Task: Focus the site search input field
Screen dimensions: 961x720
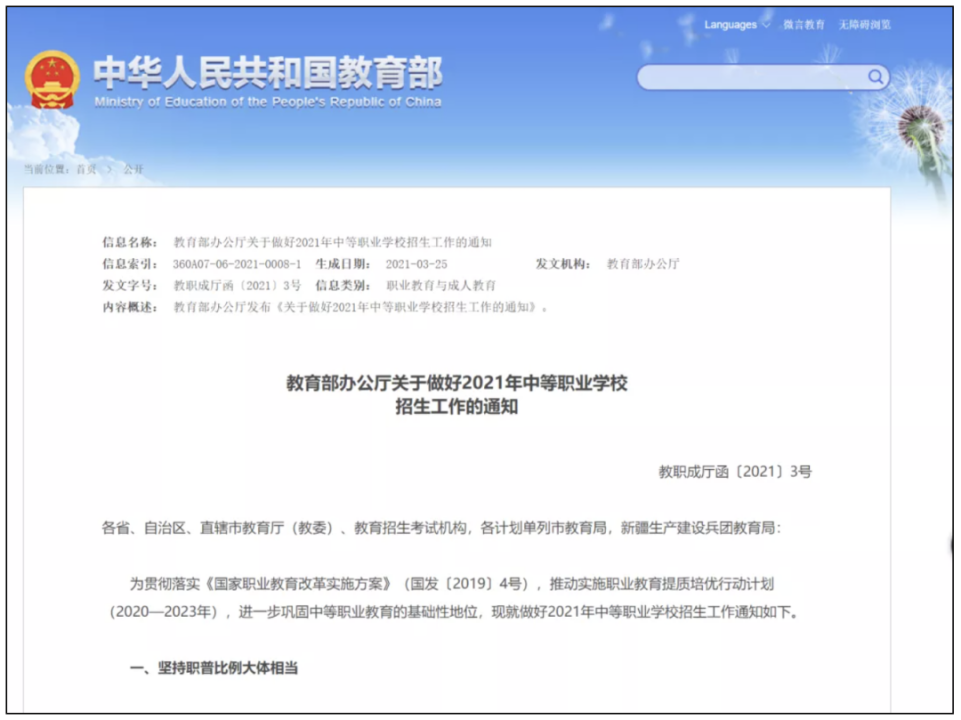Action: coord(763,77)
